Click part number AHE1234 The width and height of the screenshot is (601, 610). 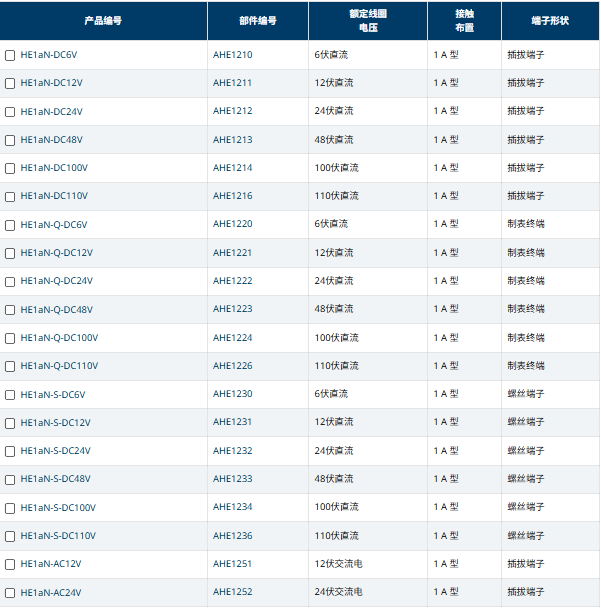tap(232, 507)
